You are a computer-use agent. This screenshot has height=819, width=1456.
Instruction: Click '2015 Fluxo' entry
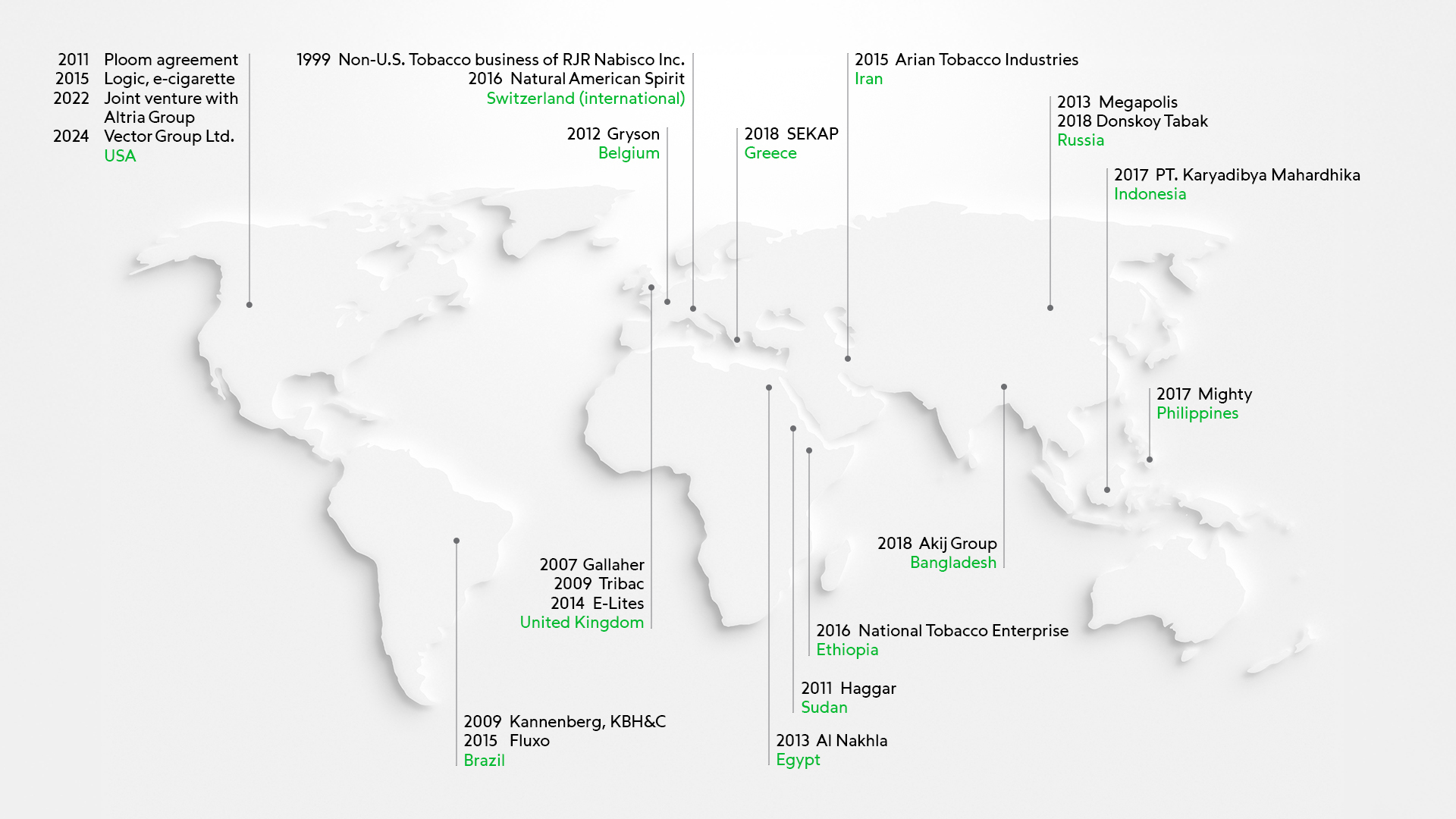(x=507, y=741)
